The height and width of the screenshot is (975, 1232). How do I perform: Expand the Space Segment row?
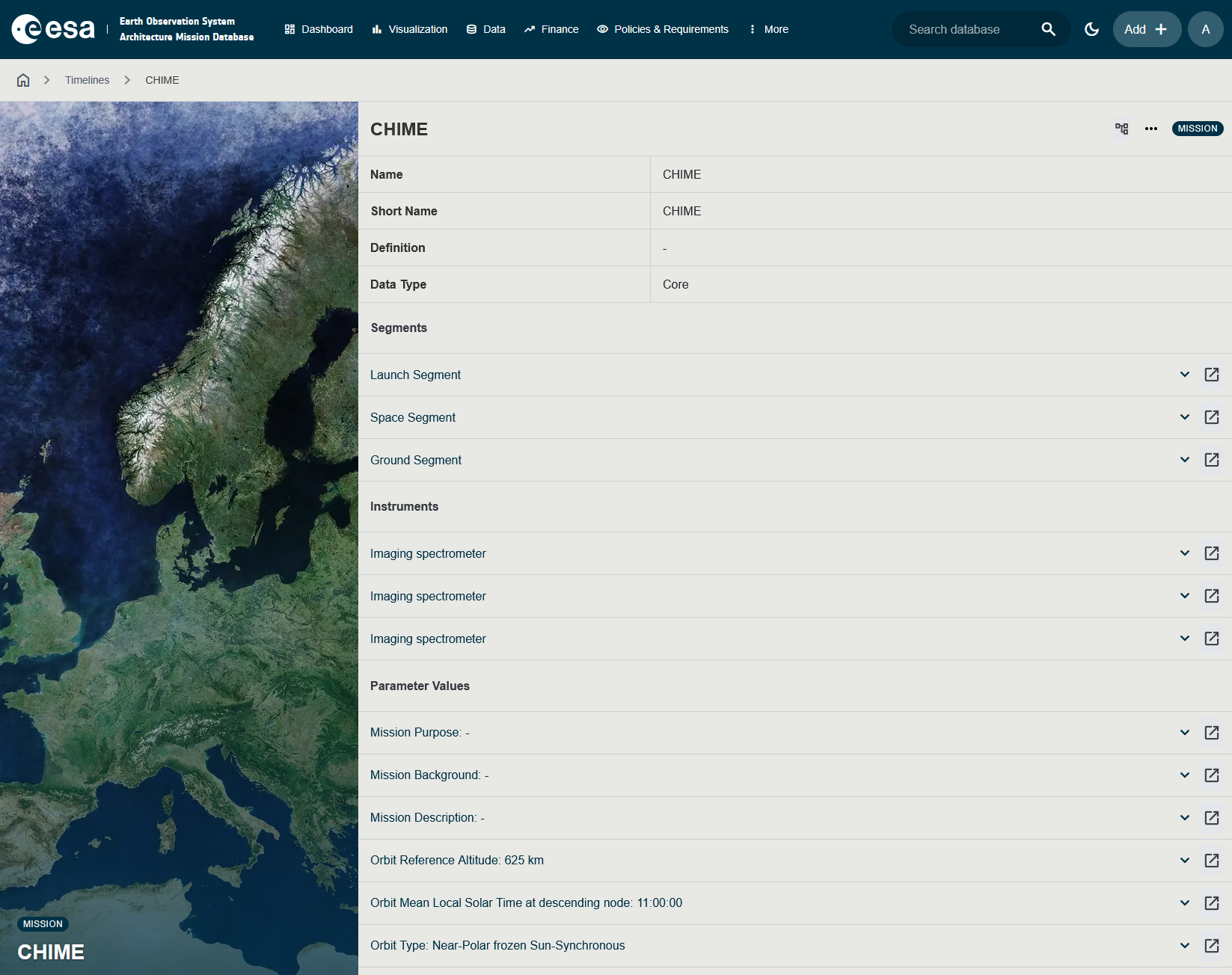(x=1185, y=417)
